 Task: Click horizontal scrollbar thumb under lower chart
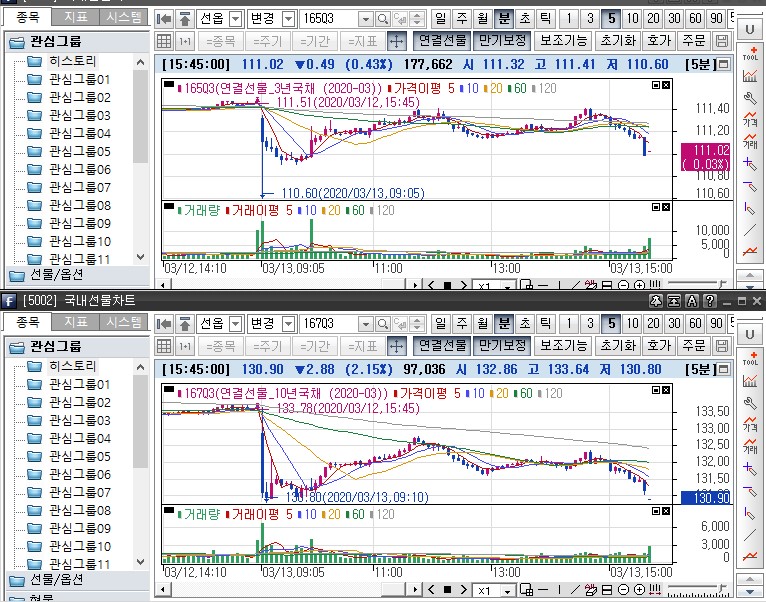click(x=393, y=591)
